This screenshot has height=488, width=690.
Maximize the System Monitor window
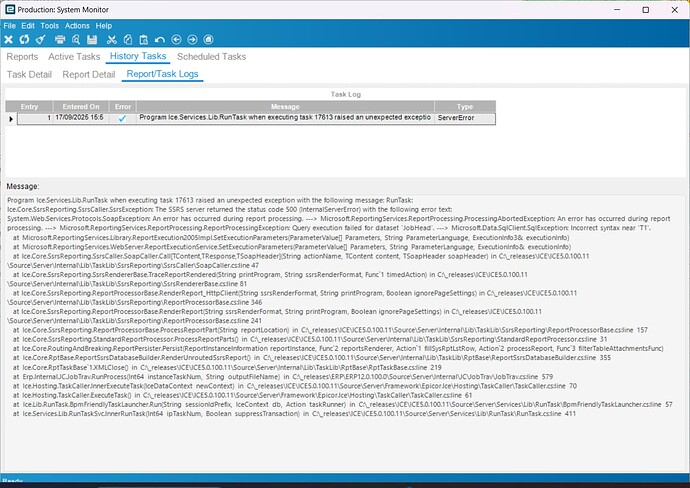646,10
